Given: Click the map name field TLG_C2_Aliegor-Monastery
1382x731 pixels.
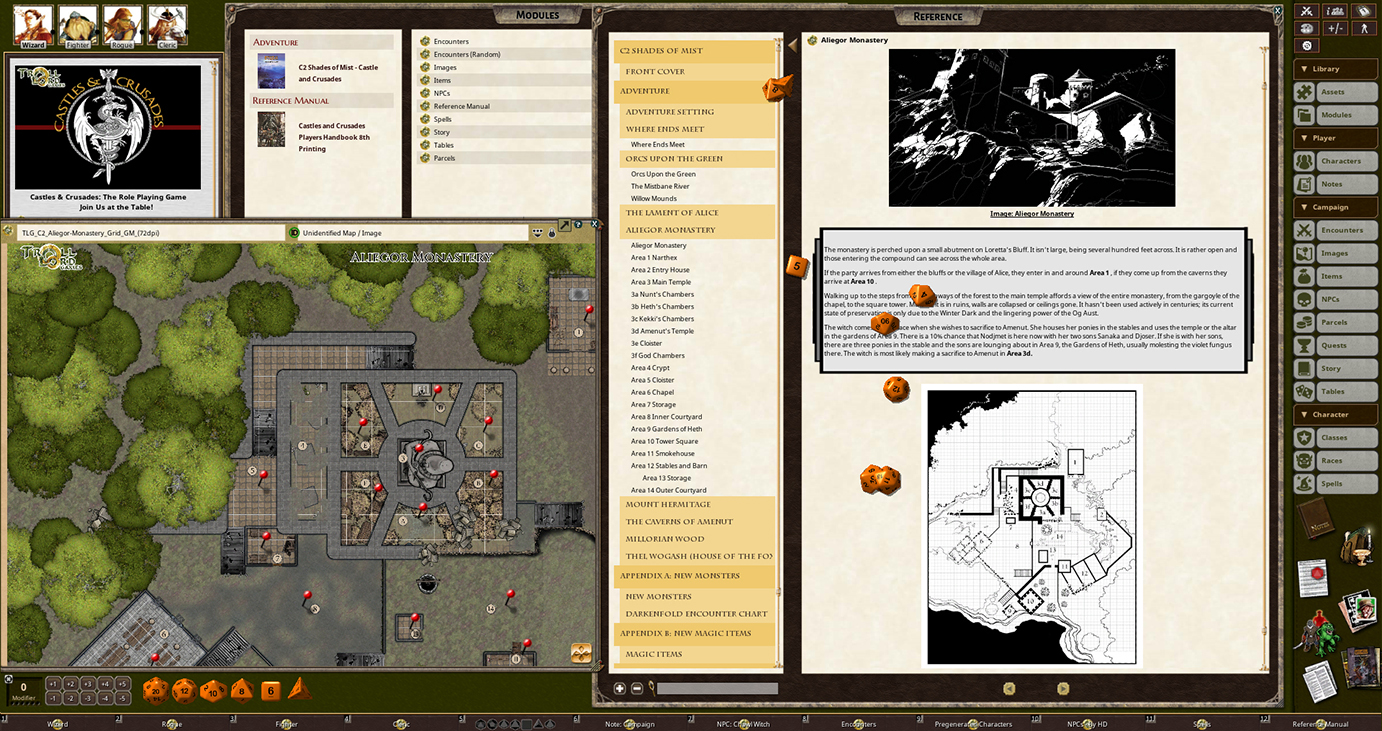Looking at the screenshot, I should pos(151,232).
